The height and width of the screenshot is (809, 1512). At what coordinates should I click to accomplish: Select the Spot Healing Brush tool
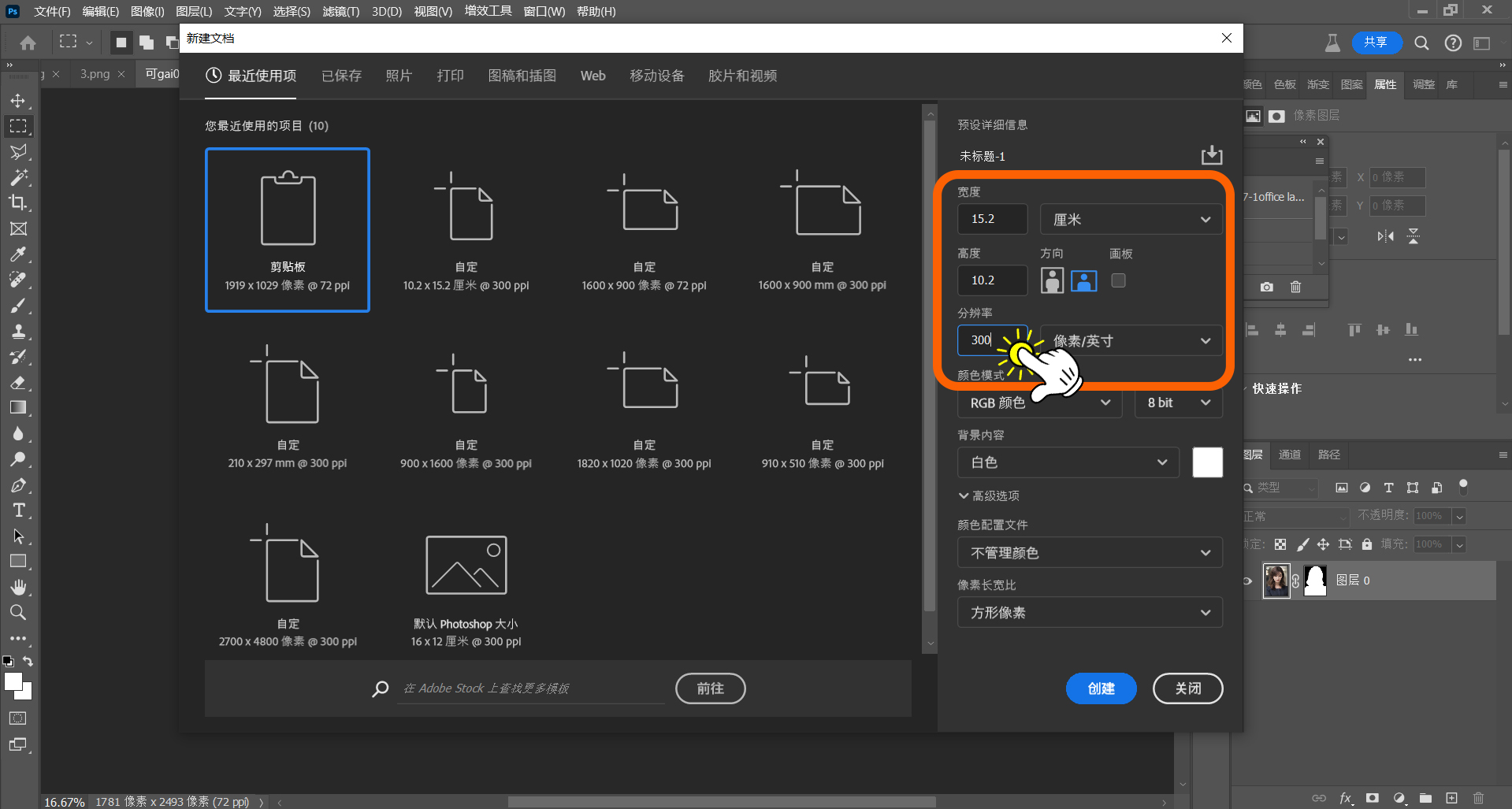(x=18, y=280)
